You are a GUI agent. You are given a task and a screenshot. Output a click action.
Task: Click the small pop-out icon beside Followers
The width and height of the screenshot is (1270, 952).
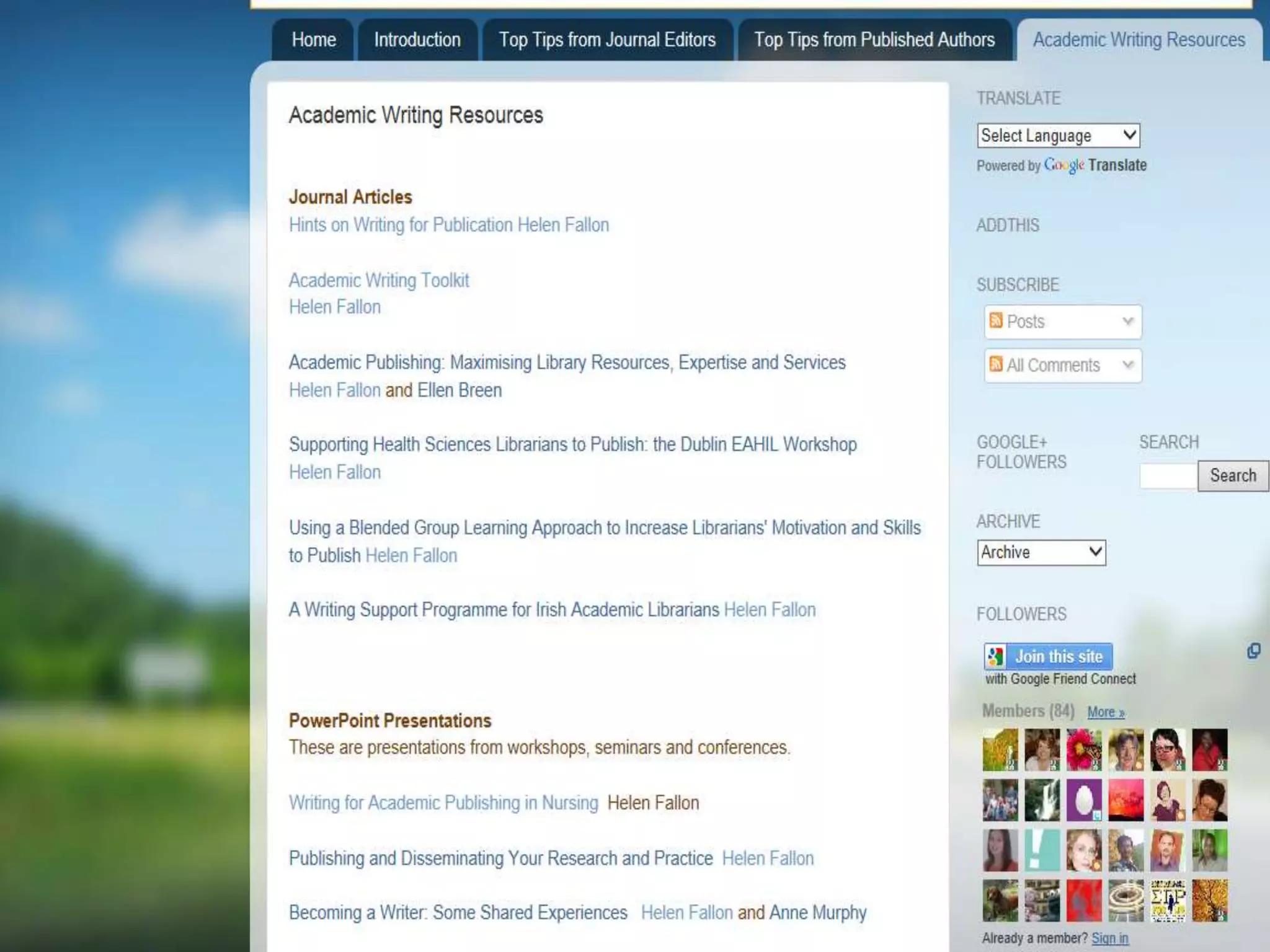tap(1253, 651)
